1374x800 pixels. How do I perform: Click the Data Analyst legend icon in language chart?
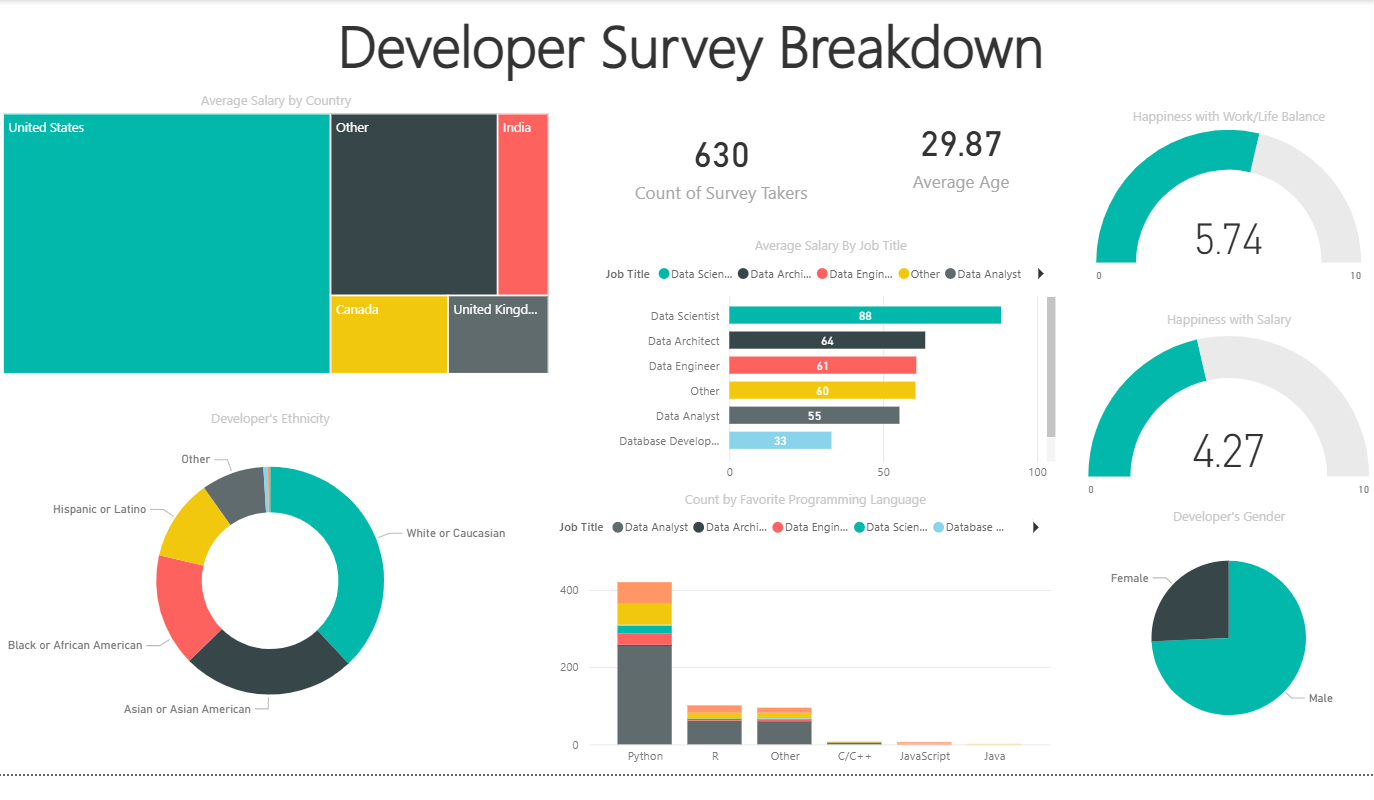coord(618,527)
